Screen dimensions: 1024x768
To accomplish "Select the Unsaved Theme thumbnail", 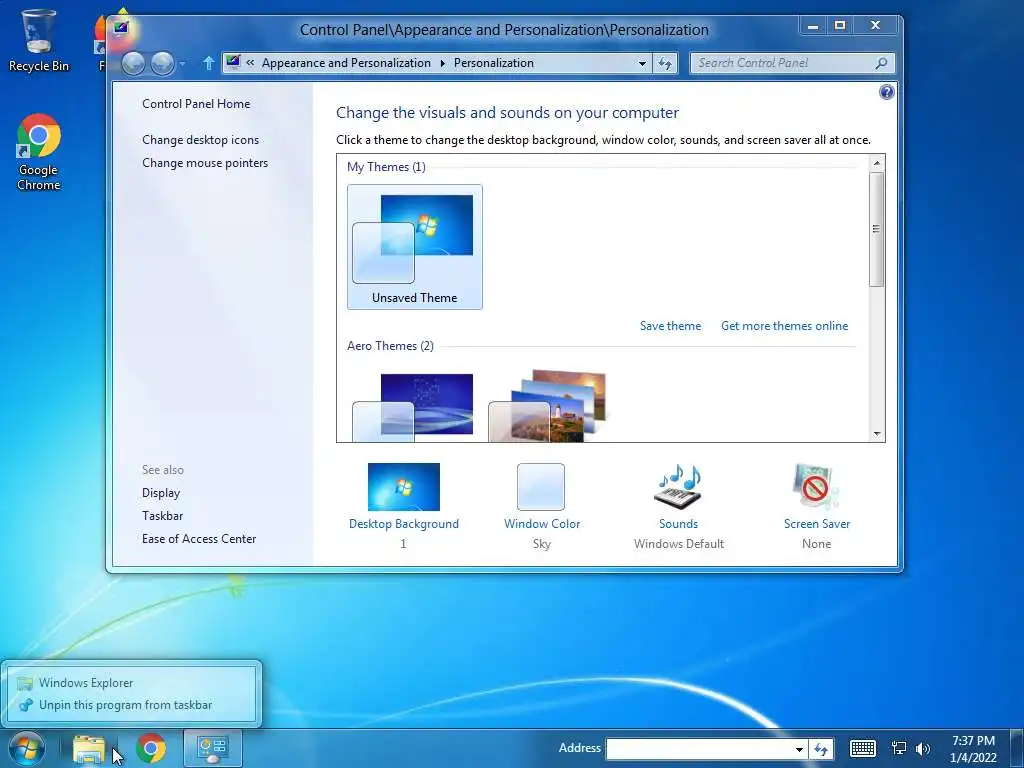I will pos(415,247).
